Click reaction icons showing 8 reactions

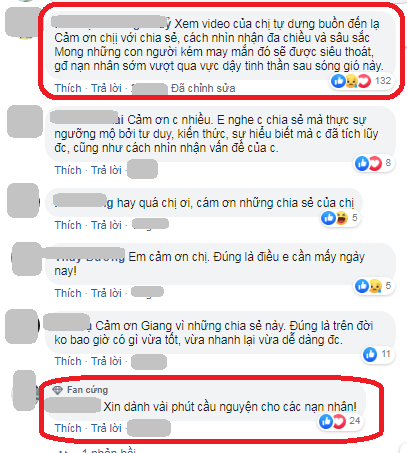(374, 163)
